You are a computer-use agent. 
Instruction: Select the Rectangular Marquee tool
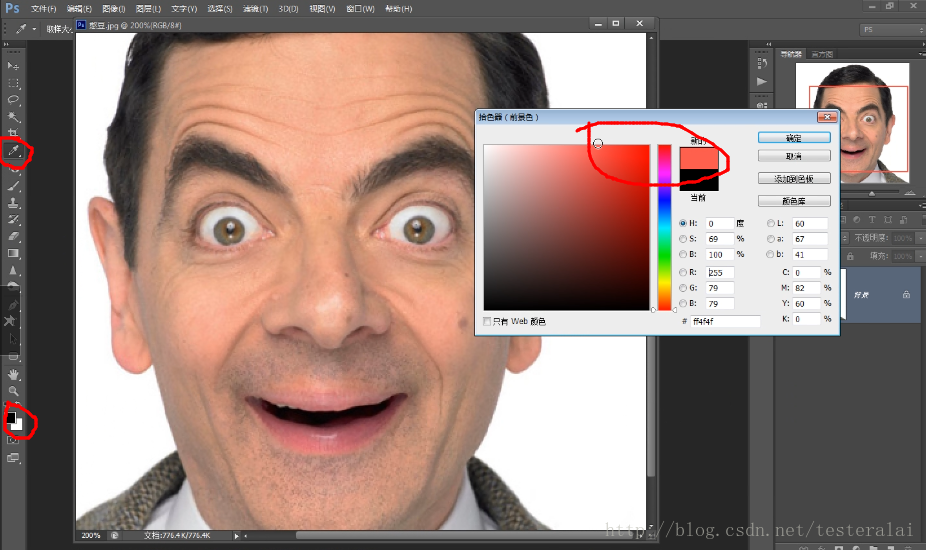click(13, 83)
